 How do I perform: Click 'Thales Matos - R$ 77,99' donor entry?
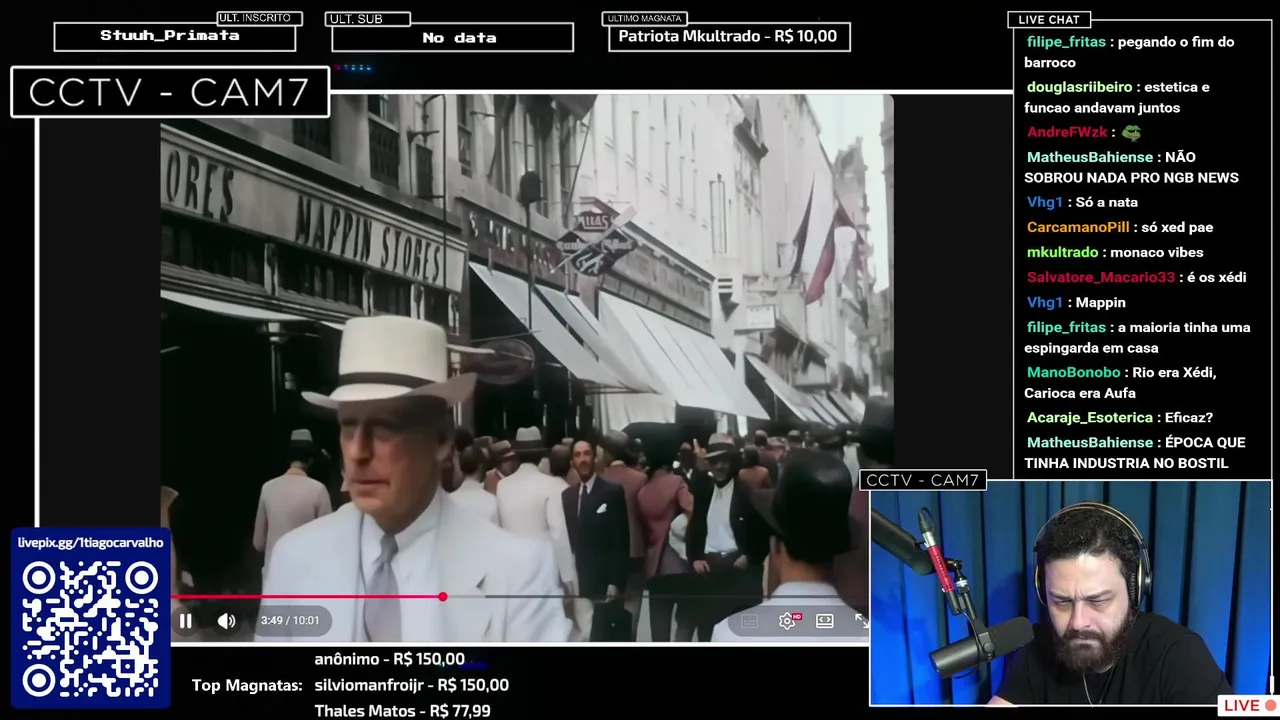click(x=402, y=711)
